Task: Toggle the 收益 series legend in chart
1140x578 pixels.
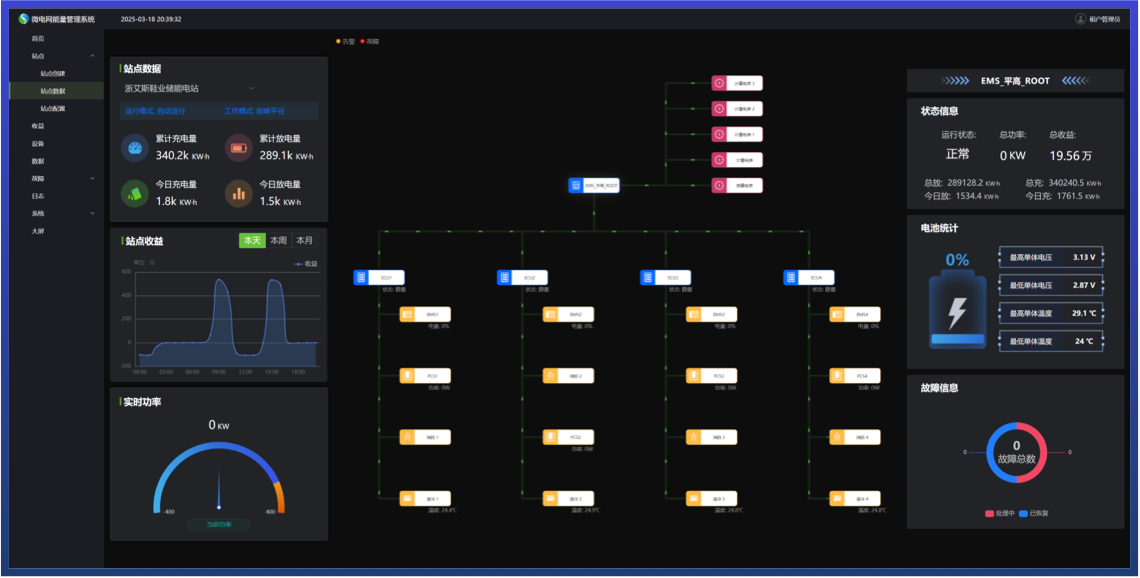Action: 306,264
